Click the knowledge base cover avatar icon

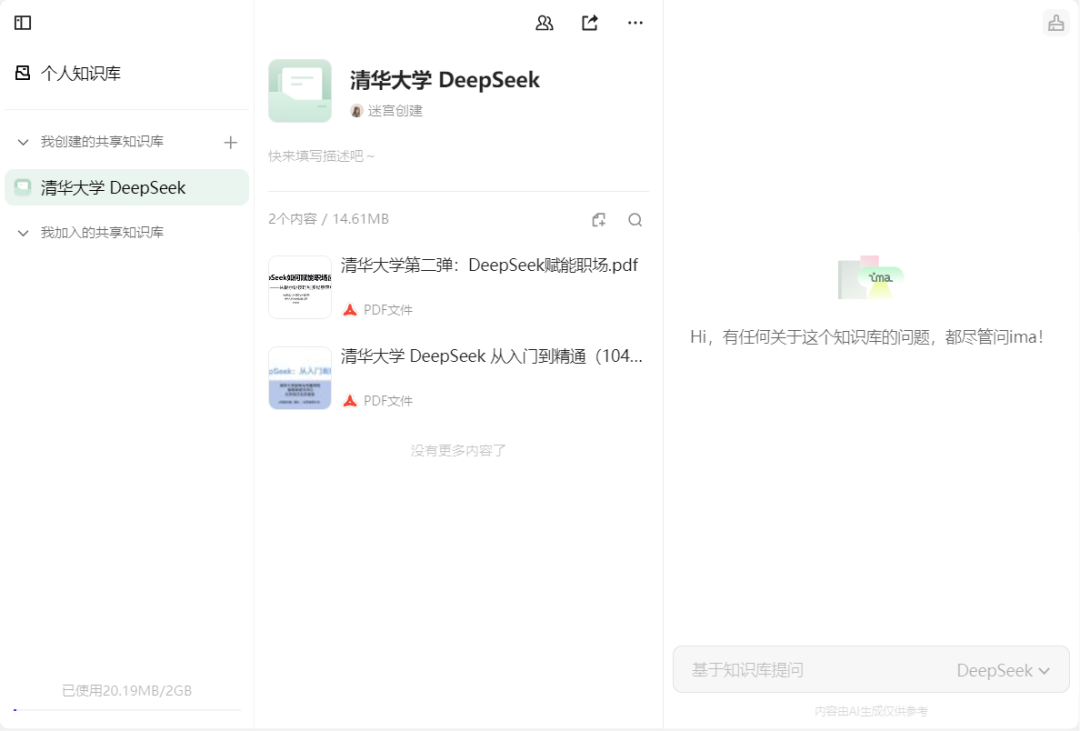tap(299, 90)
